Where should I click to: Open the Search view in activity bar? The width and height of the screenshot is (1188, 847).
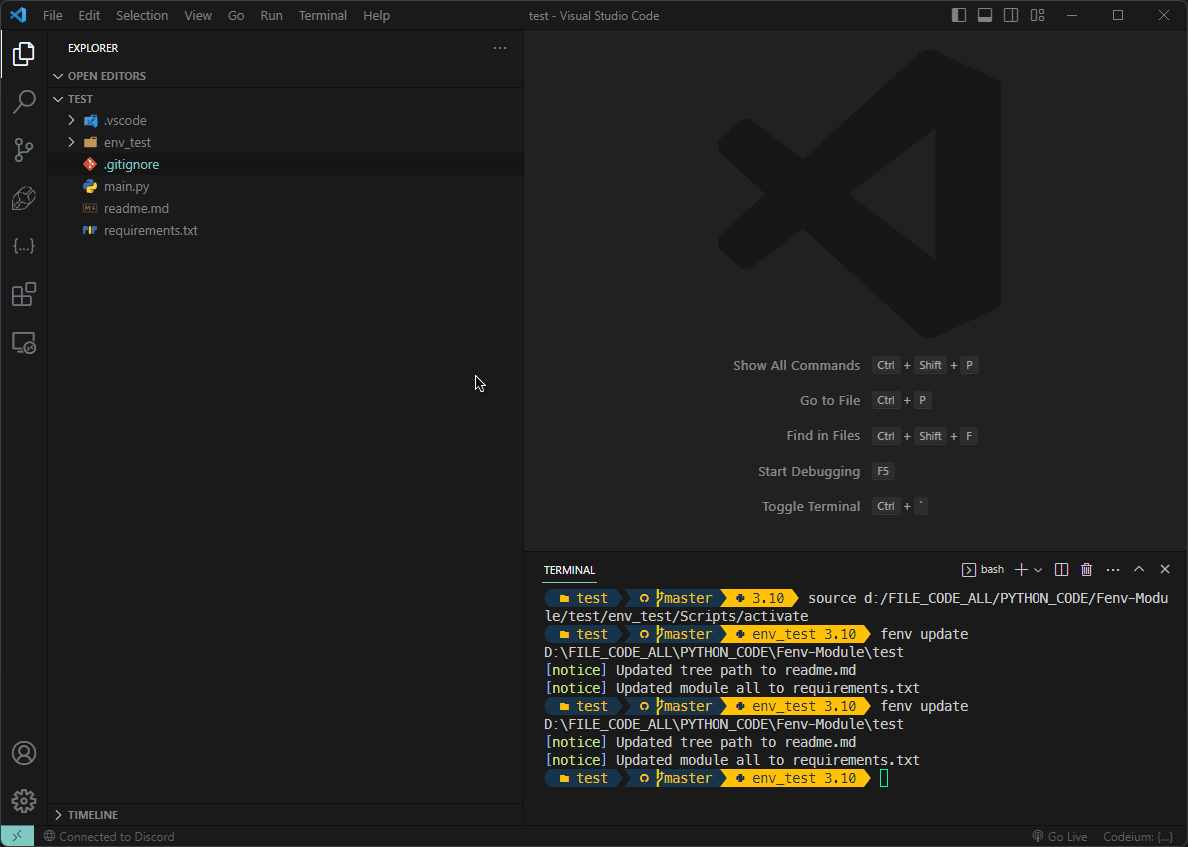click(23, 102)
